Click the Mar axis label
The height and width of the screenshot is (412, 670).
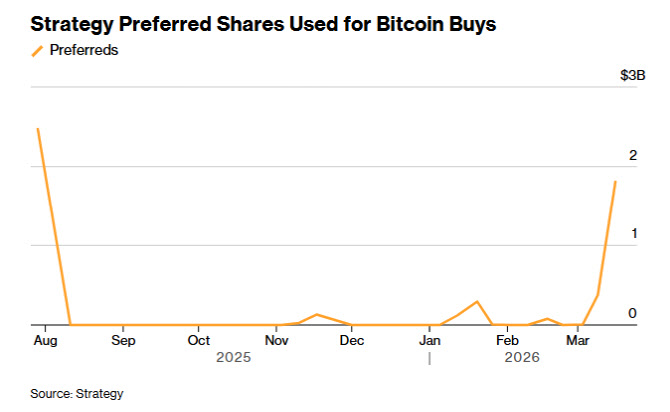tap(578, 341)
